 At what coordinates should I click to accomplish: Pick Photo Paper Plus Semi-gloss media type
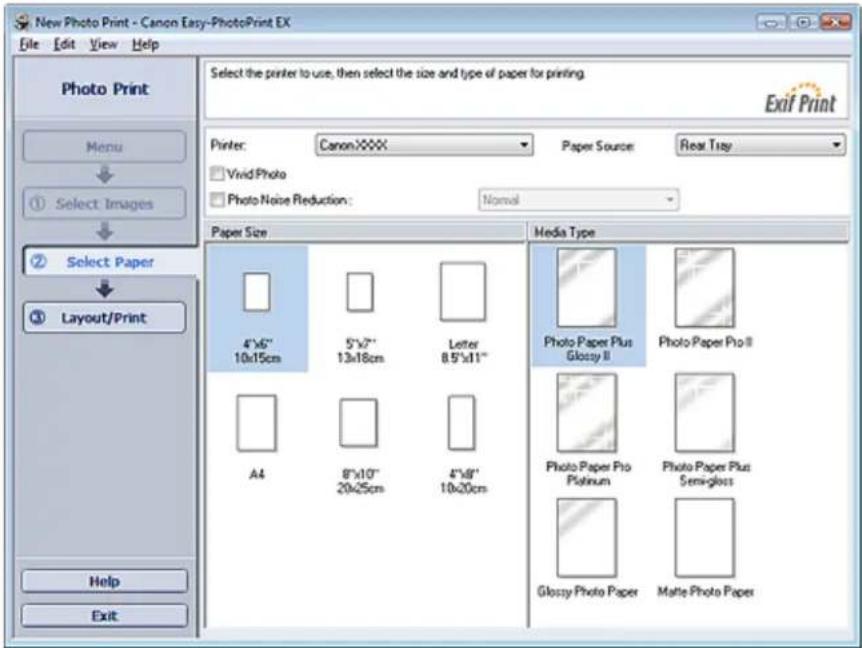(705, 413)
